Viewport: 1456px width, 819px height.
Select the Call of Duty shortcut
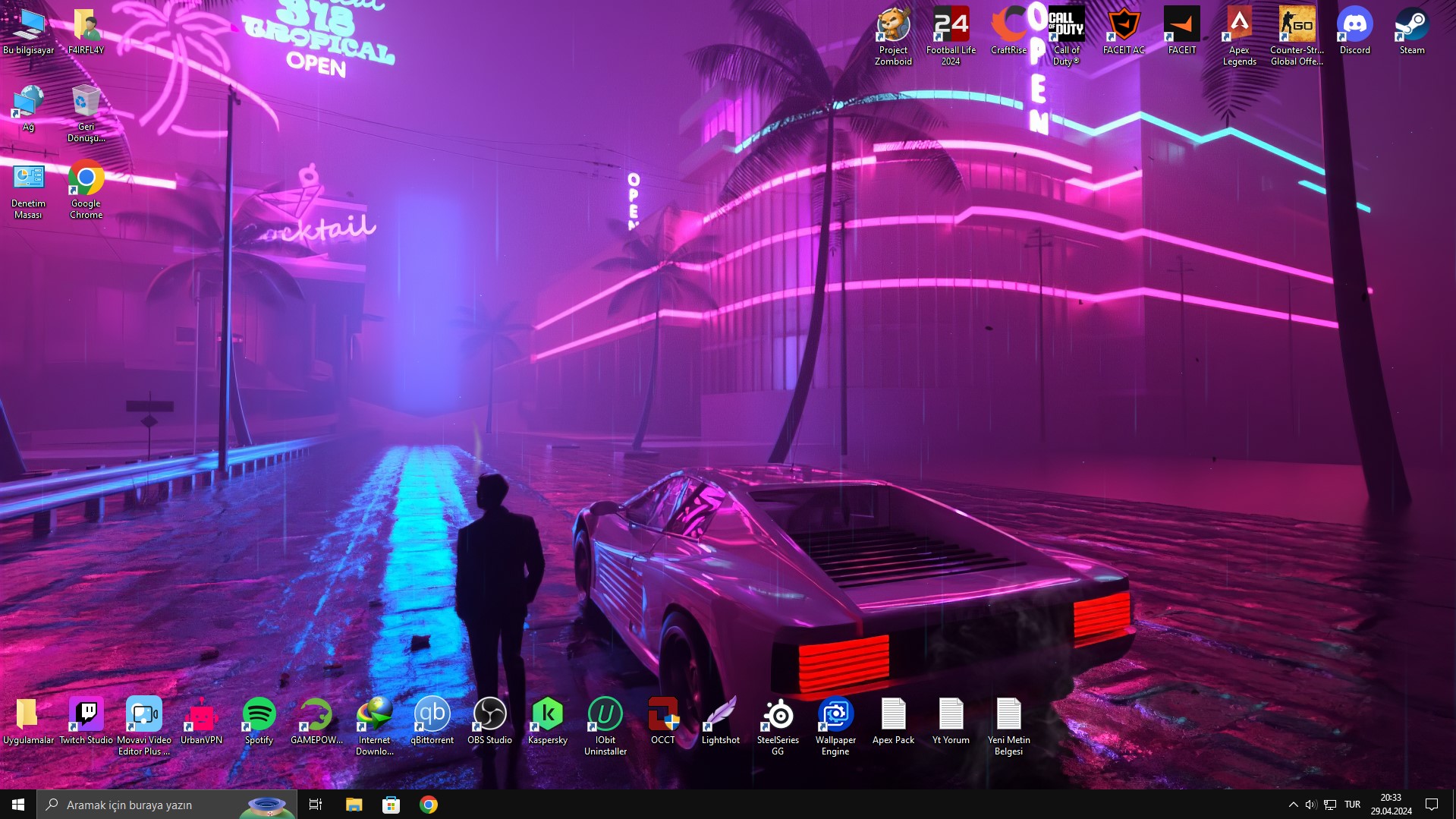(1067, 36)
